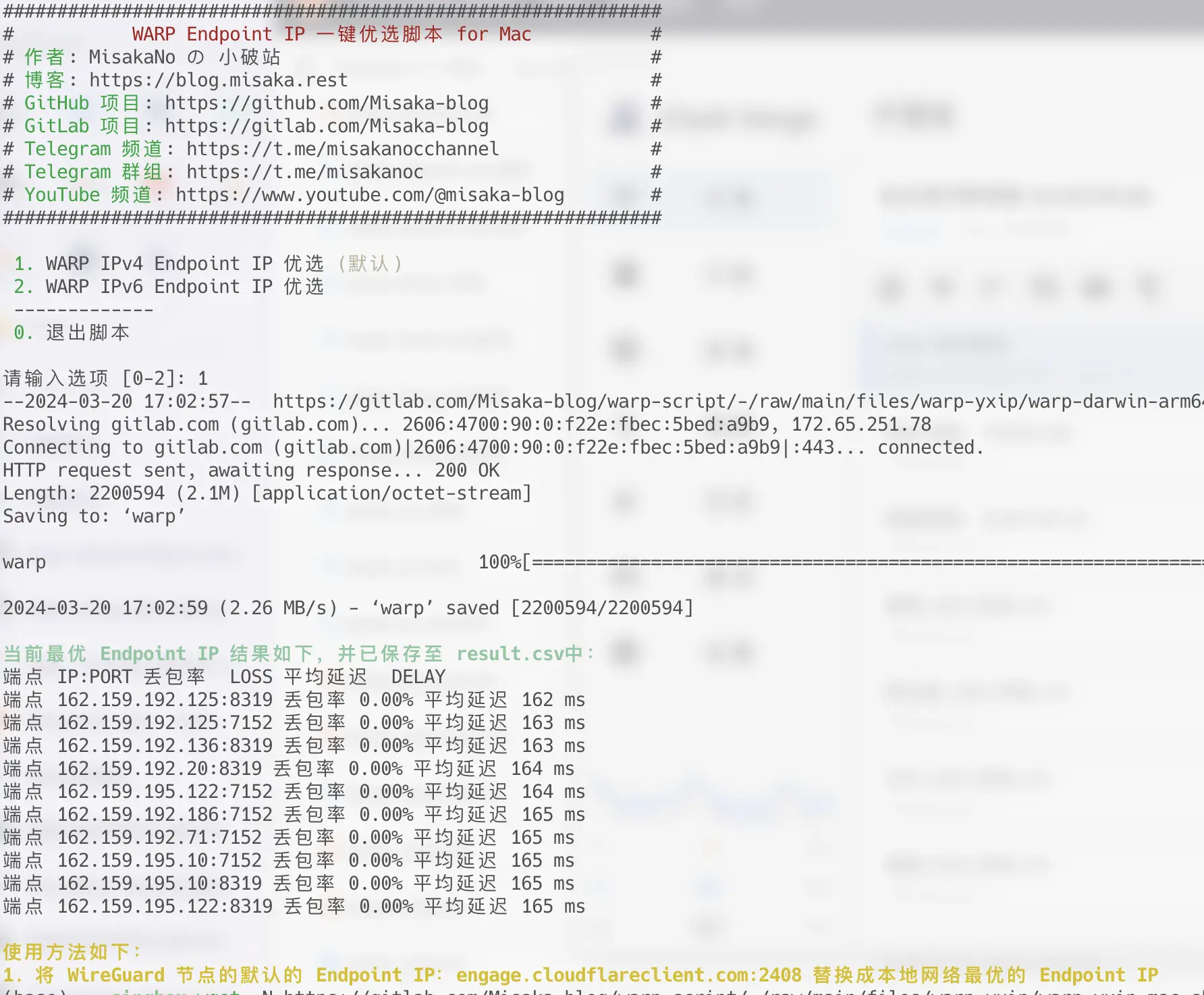The width and height of the screenshot is (1204, 995).
Task: Open the github.com/Misaka-blog link
Action: (326, 103)
